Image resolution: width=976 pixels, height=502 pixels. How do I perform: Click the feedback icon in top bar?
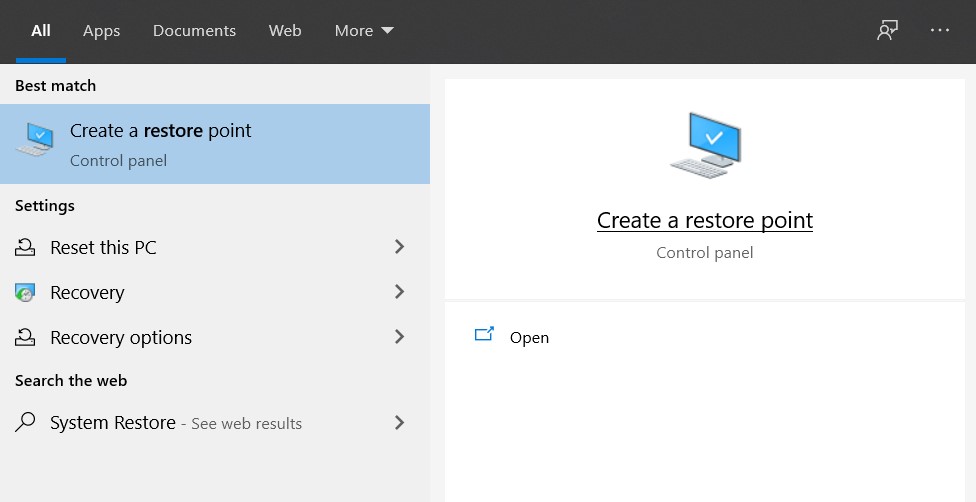(x=887, y=31)
